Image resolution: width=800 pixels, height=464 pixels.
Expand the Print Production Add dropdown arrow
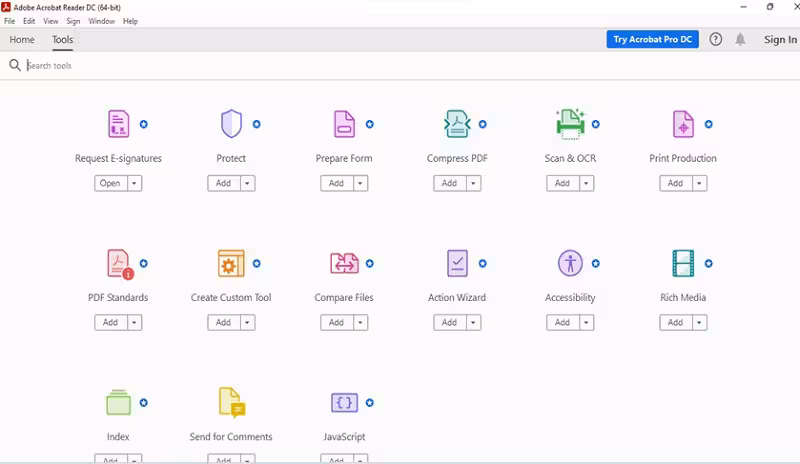[x=699, y=183]
